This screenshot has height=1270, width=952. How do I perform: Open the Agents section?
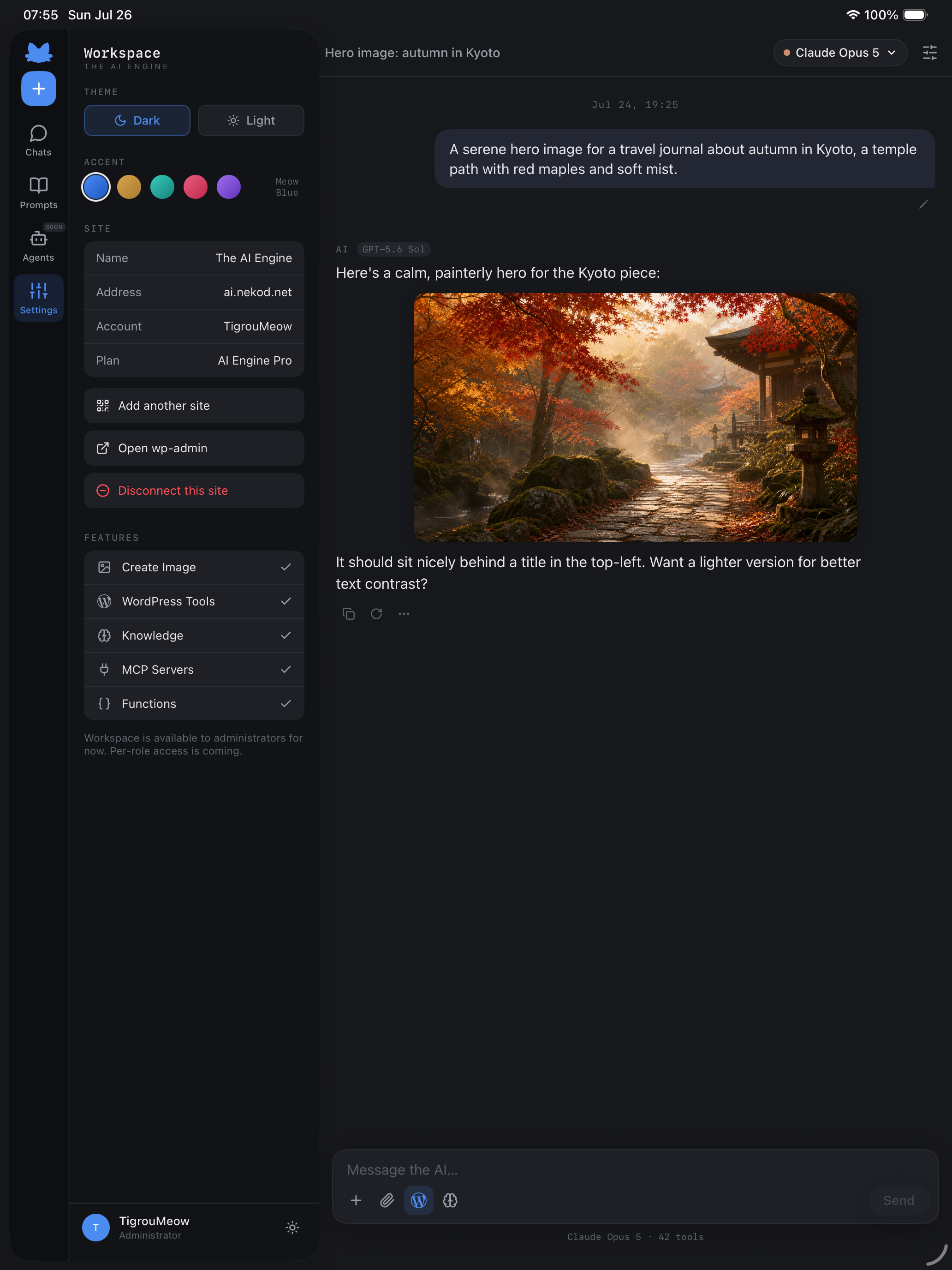click(38, 246)
